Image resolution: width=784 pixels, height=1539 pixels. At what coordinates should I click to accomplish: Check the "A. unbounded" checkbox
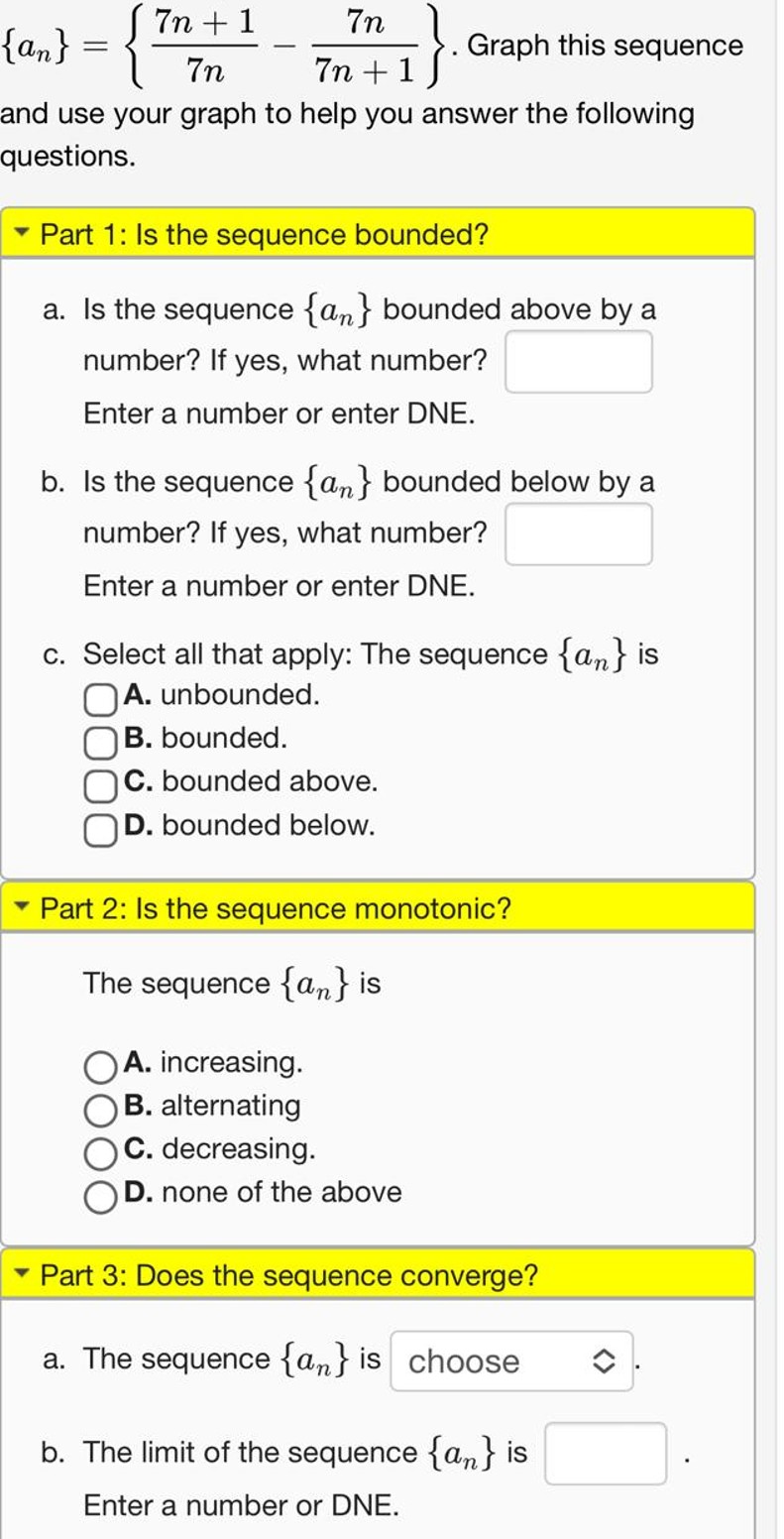click(x=98, y=700)
